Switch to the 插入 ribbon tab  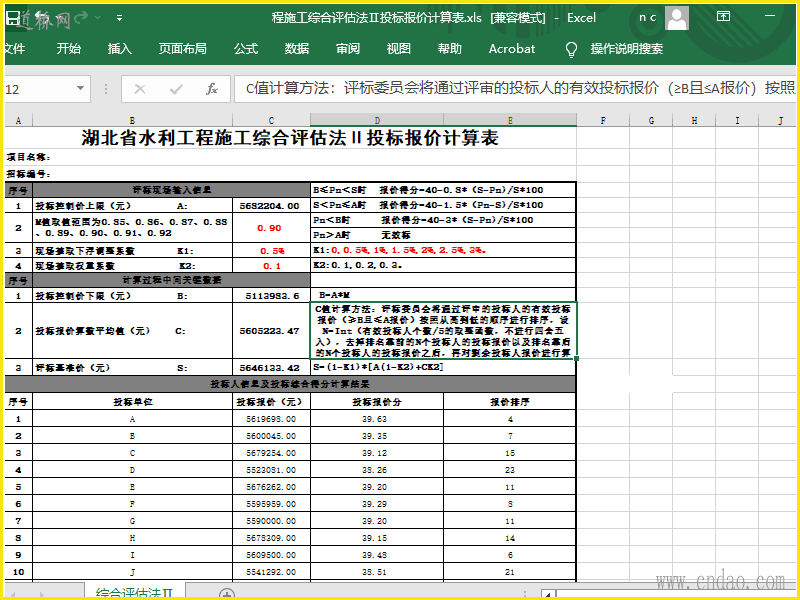[x=119, y=49]
